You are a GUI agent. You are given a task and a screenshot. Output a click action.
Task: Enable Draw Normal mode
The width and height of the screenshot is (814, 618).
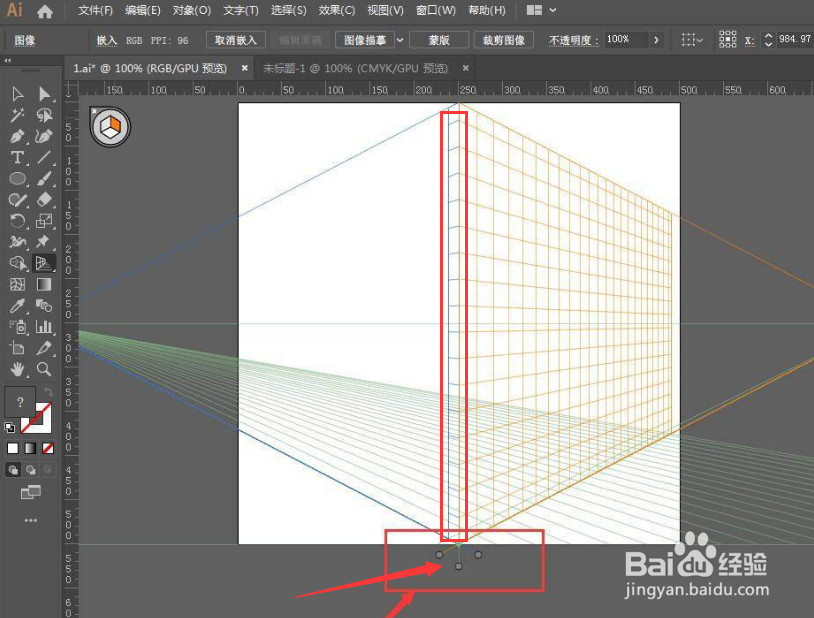(x=13, y=470)
